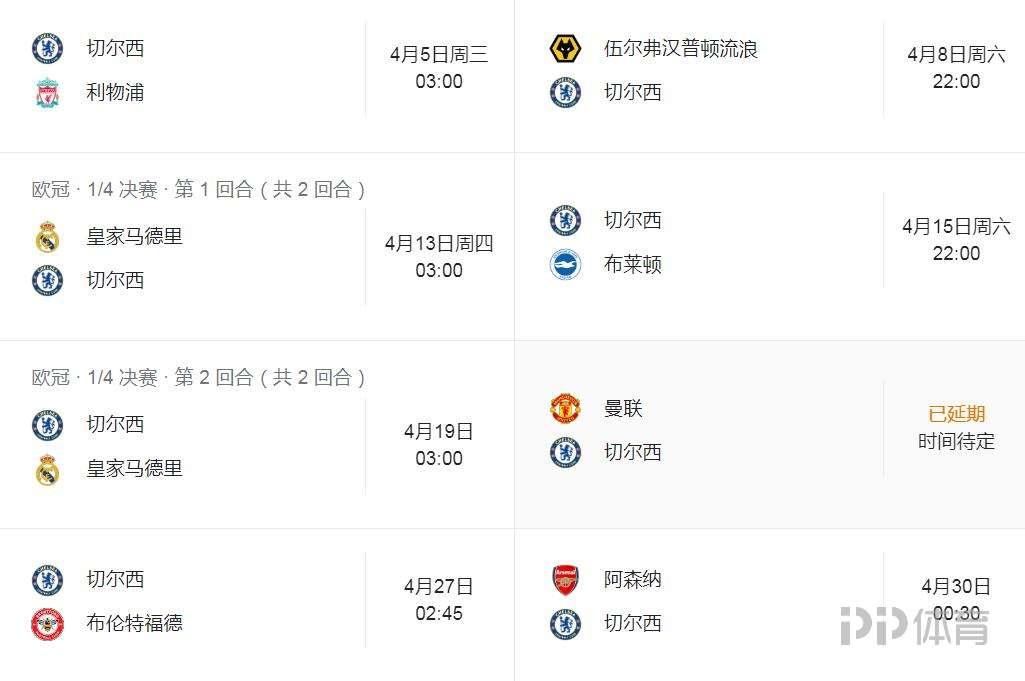The width and height of the screenshot is (1025, 681).
Task: Click the 4月8日周六 22:00 match time
Action: point(956,68)
